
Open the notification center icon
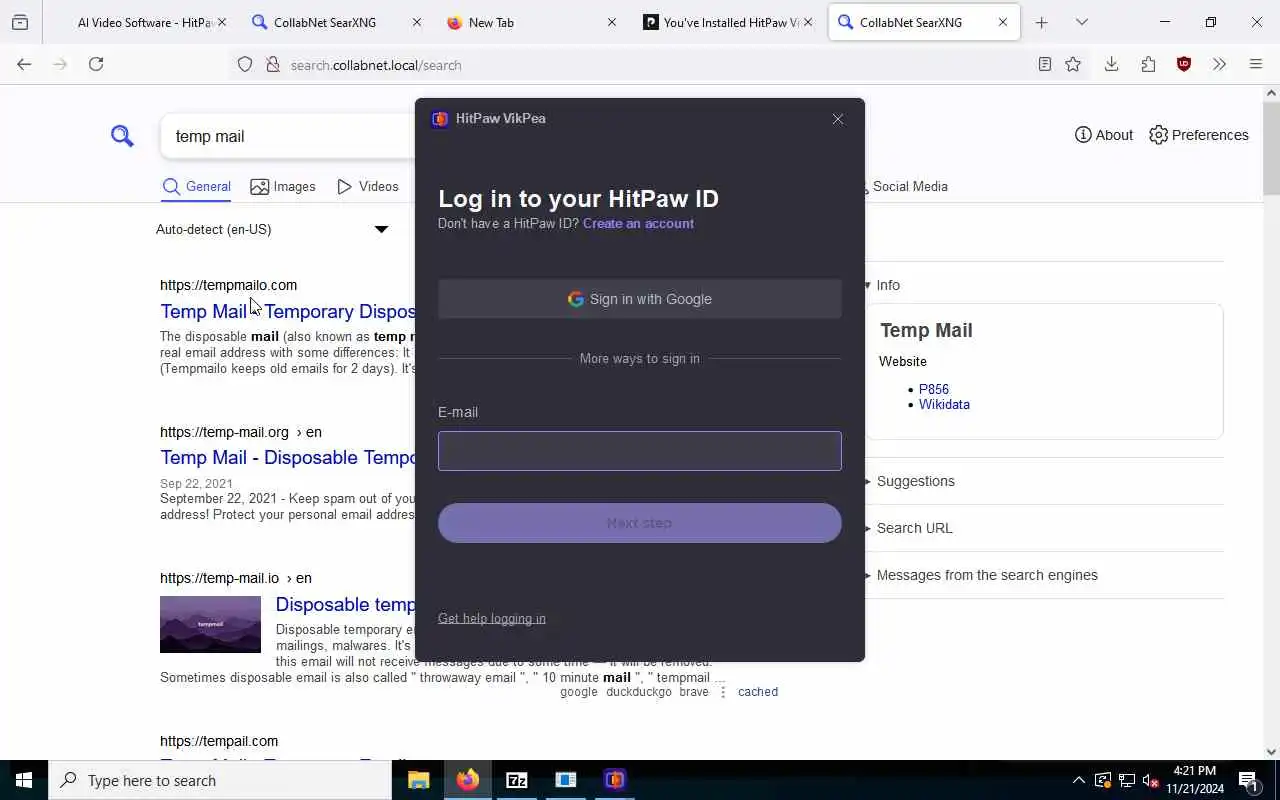(x=1248, y=780)
